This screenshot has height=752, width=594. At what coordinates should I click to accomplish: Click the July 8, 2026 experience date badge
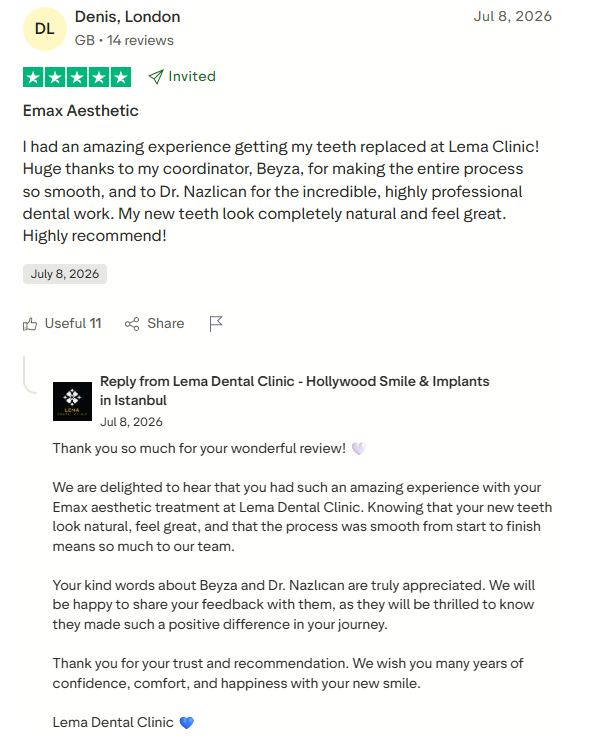point(65,274)
